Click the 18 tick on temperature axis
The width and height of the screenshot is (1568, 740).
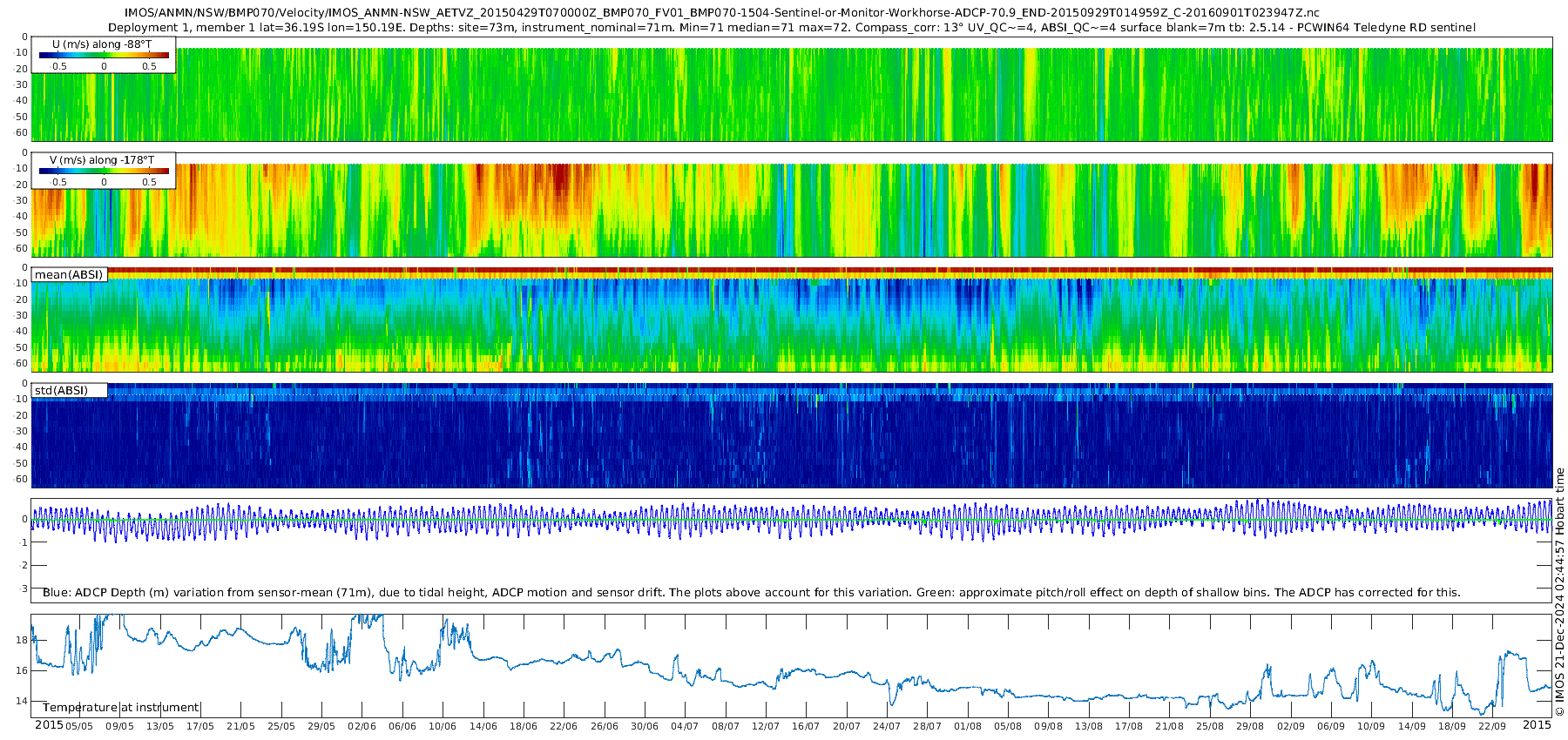pyautogui.click(x=22, y=640)
